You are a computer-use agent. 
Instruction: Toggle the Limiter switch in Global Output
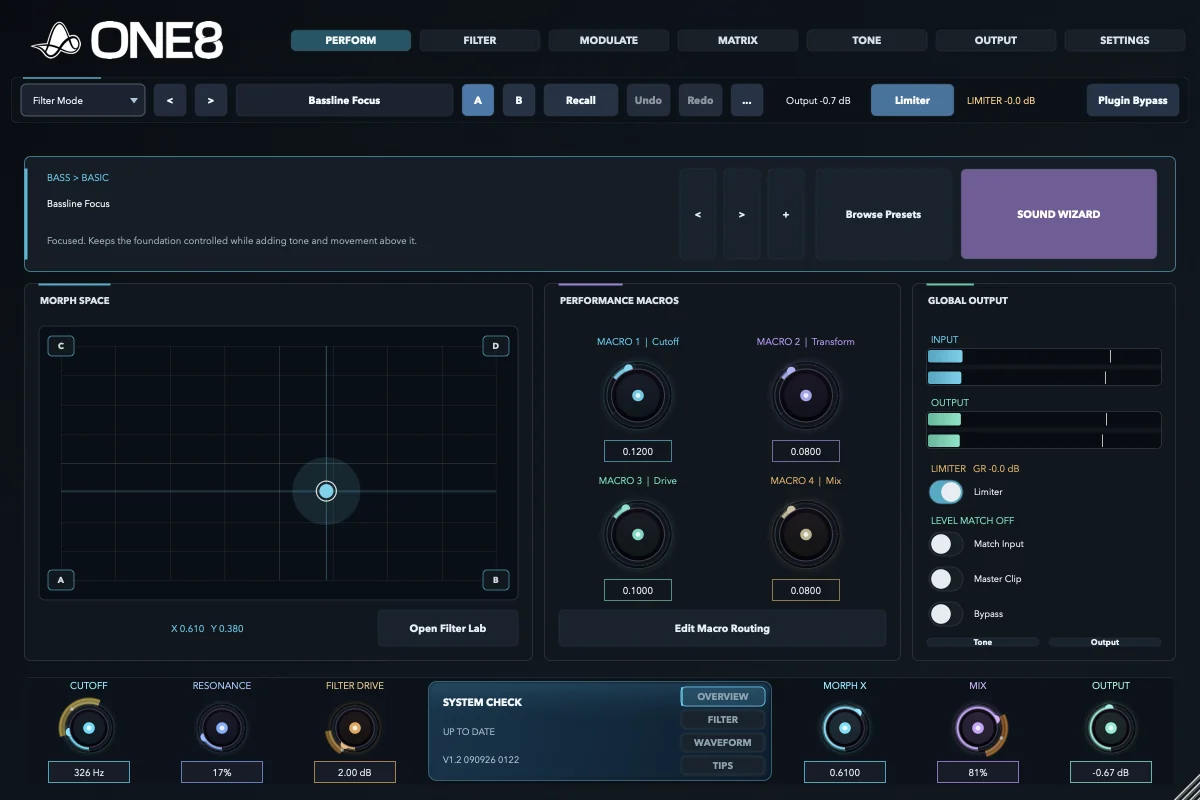pos(946,492)
